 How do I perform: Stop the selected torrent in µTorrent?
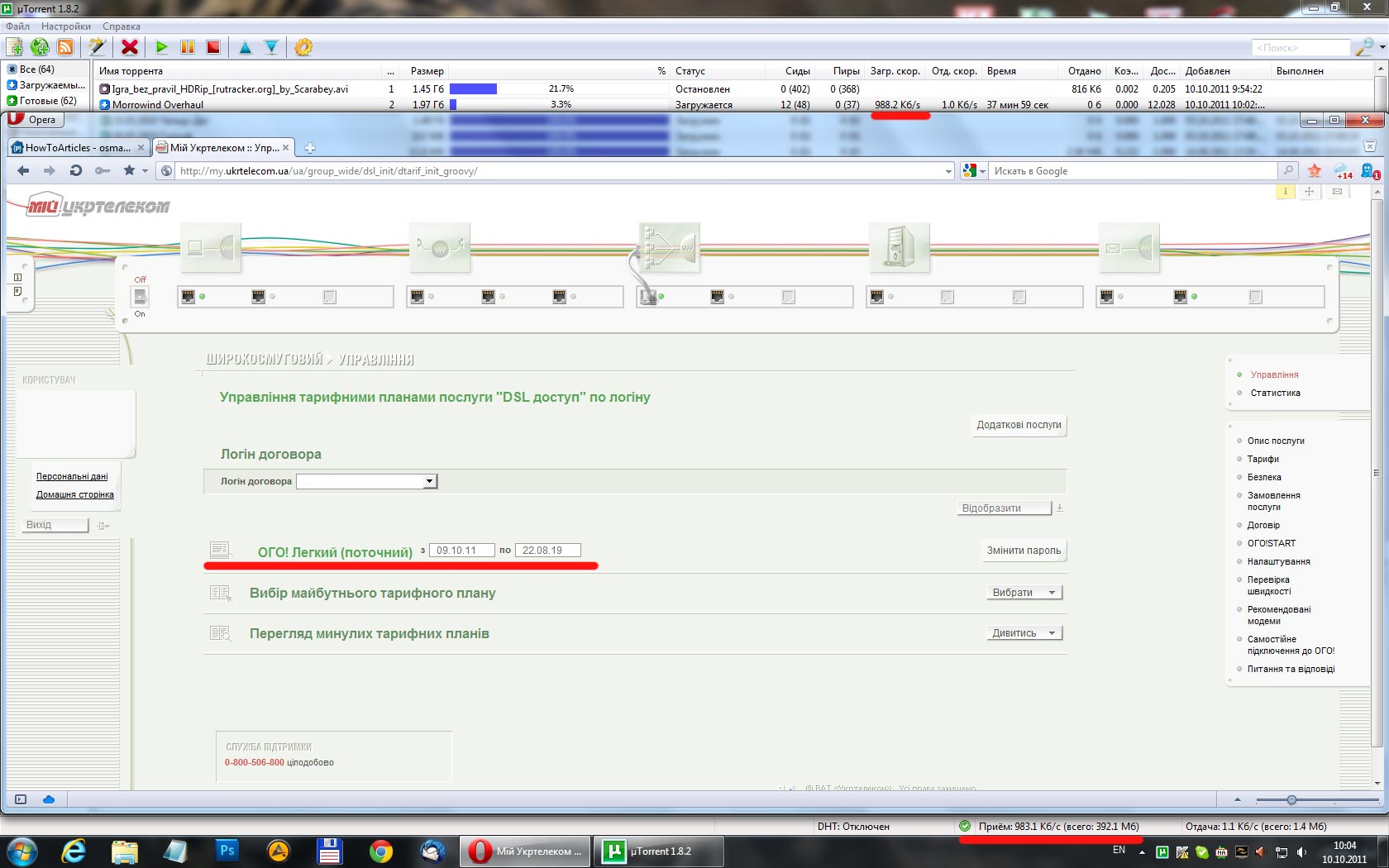213,47
